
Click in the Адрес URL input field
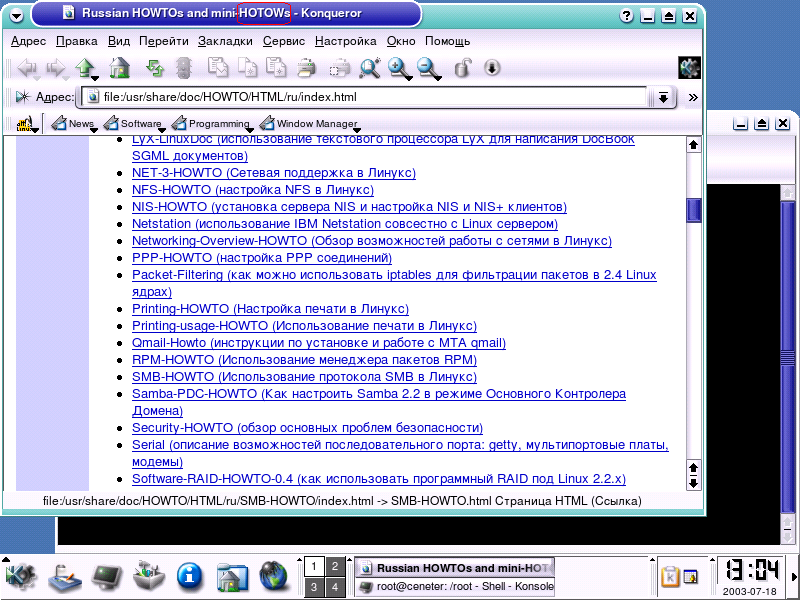point(366,97)
